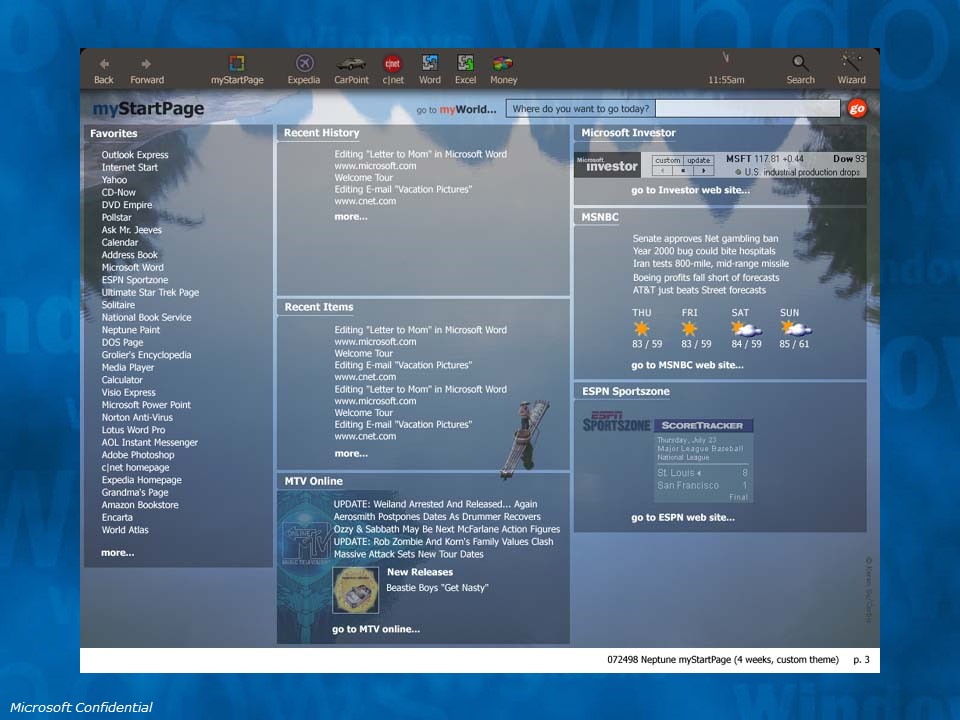Open the myStartPage toolbar icon
Screen dimensions: 960x720
pos(237,64)
